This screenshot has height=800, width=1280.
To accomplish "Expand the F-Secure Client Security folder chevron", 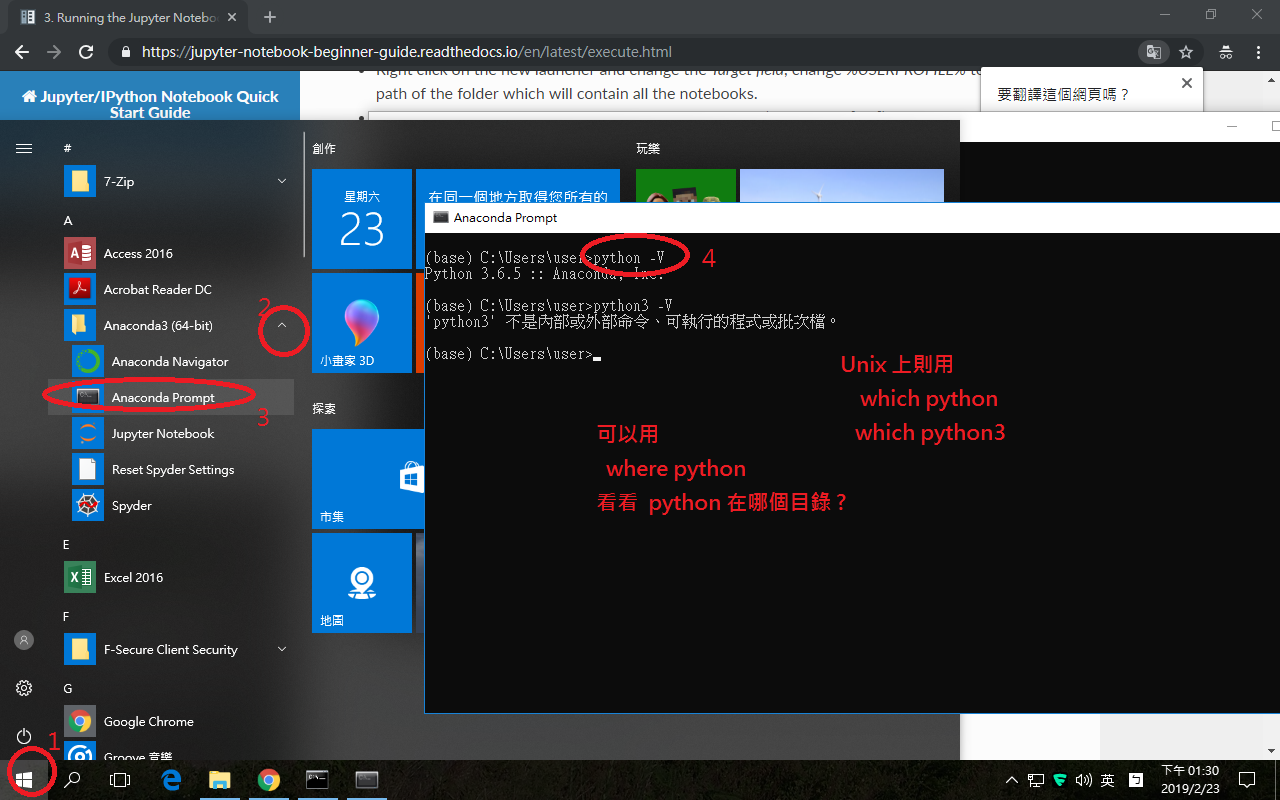I will pyautogui.click(x=282, y=649).
